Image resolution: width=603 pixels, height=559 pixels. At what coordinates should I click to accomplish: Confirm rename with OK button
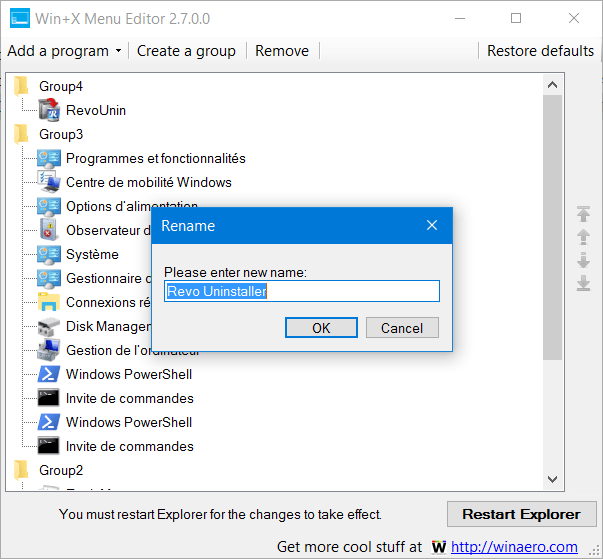coord(321,328)
